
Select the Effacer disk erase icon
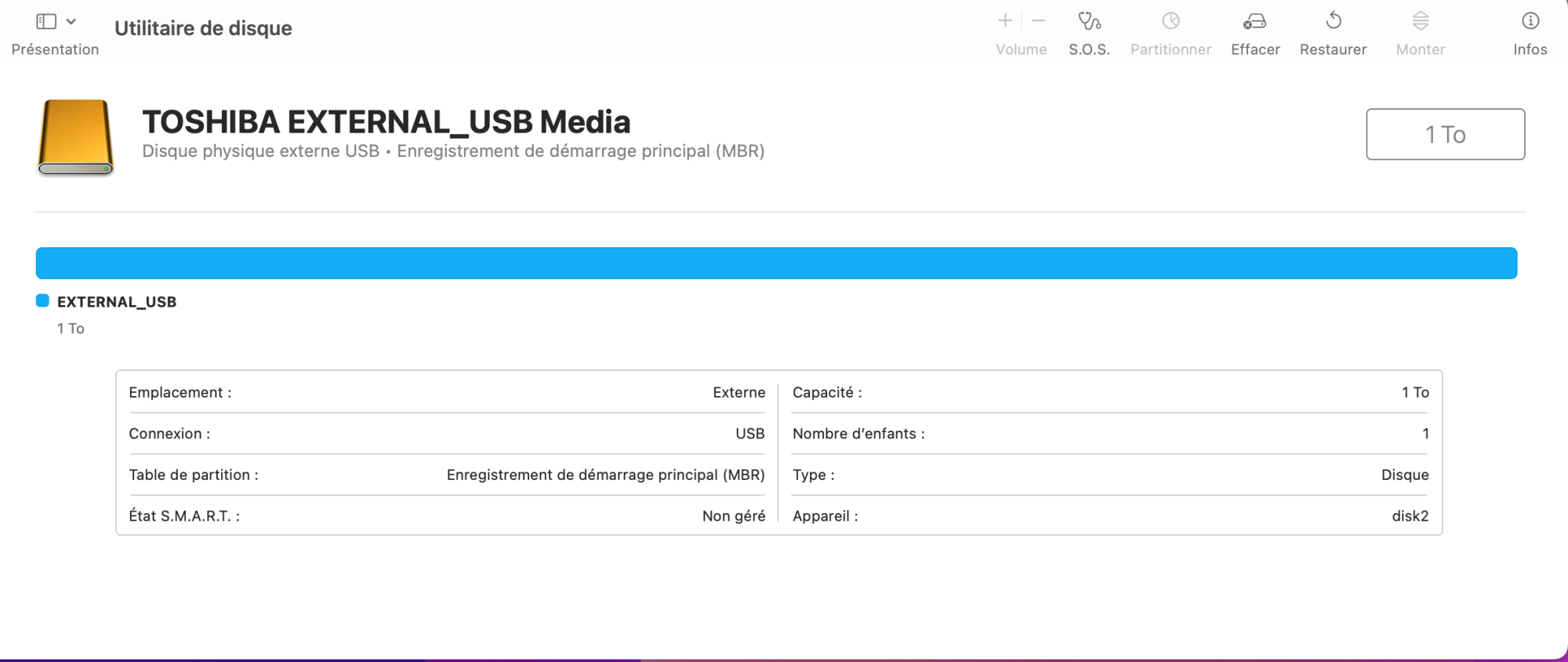point(1254,21)
